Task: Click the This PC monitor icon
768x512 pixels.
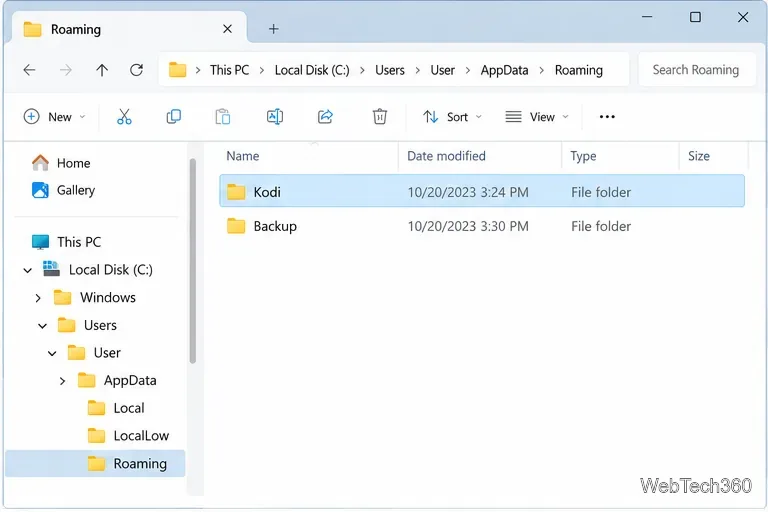Action: 40,242
